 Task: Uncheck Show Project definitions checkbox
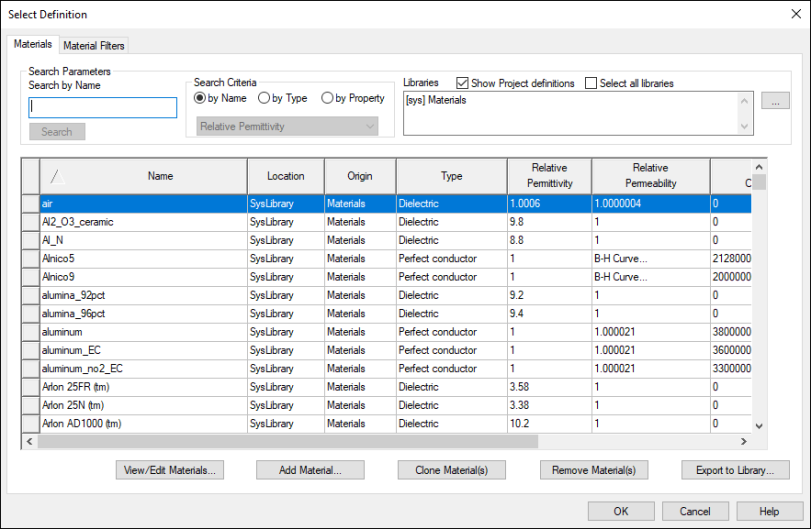click(x=463, y=83)
